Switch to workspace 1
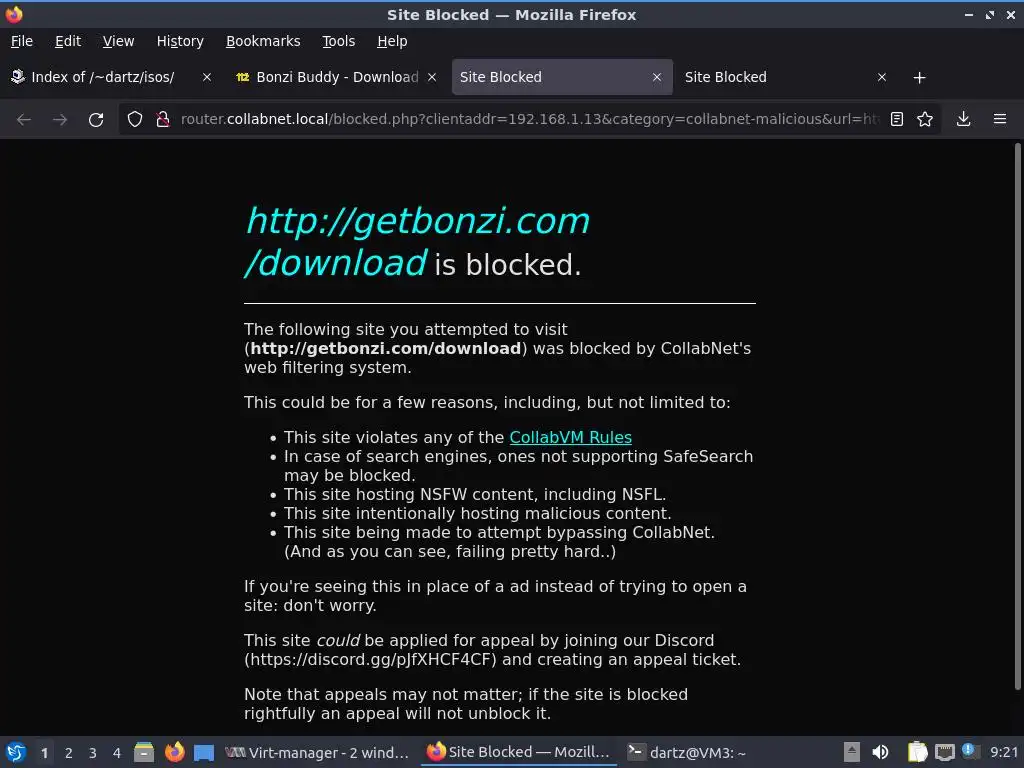This screenshot has width=1024, height=768. 44,753
